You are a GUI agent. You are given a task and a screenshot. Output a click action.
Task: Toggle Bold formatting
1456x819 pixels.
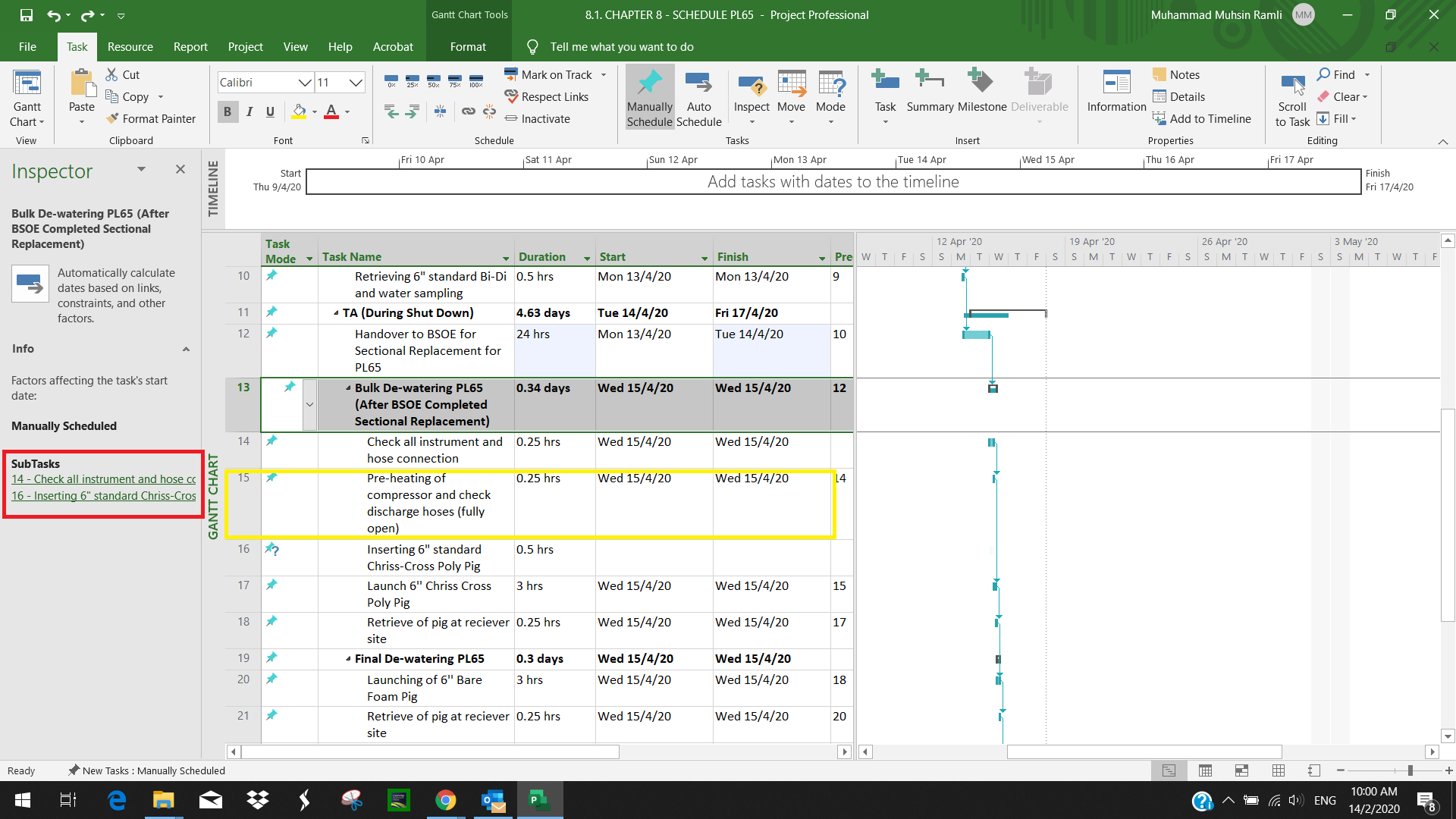[227, 111]
